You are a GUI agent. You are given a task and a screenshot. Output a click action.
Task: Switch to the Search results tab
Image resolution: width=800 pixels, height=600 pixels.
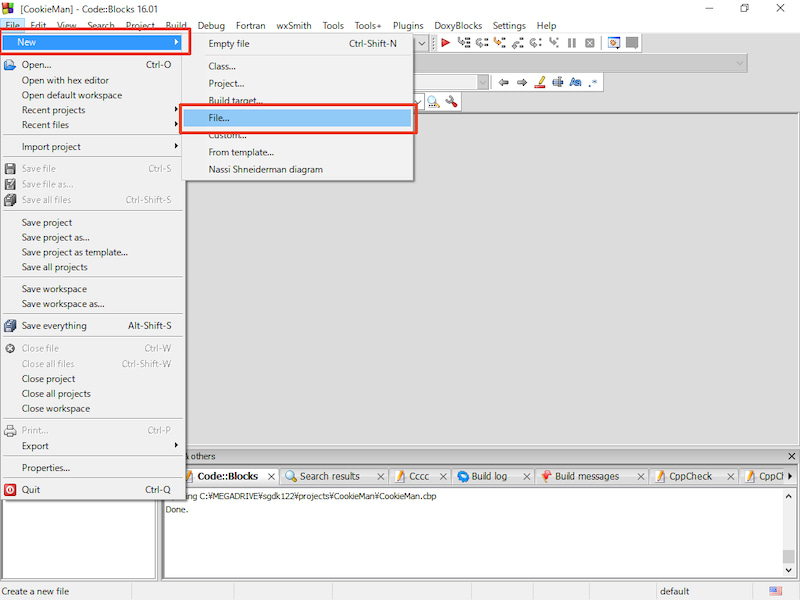click(329, 476)
